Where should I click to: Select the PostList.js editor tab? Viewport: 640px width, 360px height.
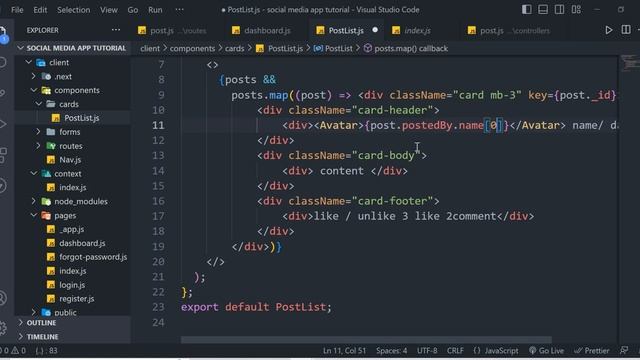click(346, 31)
